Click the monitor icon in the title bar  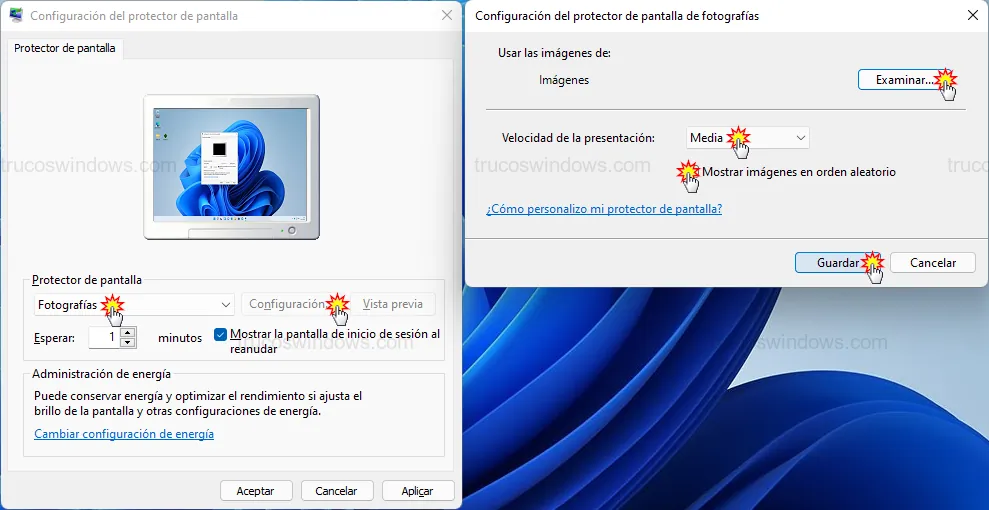tap(16, 16)
